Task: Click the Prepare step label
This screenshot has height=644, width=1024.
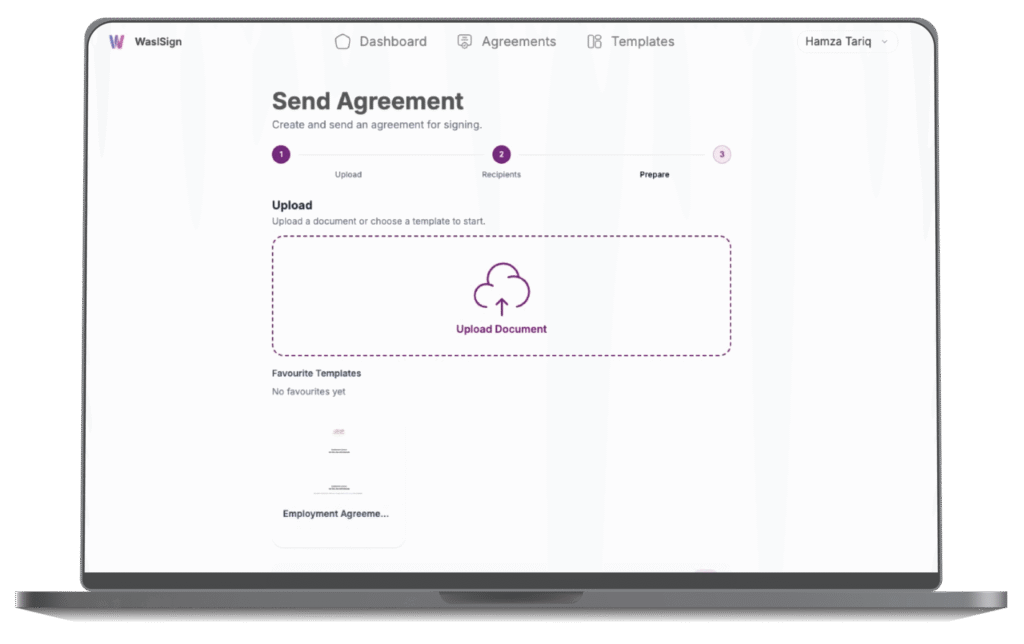Action: pos(654,174)
